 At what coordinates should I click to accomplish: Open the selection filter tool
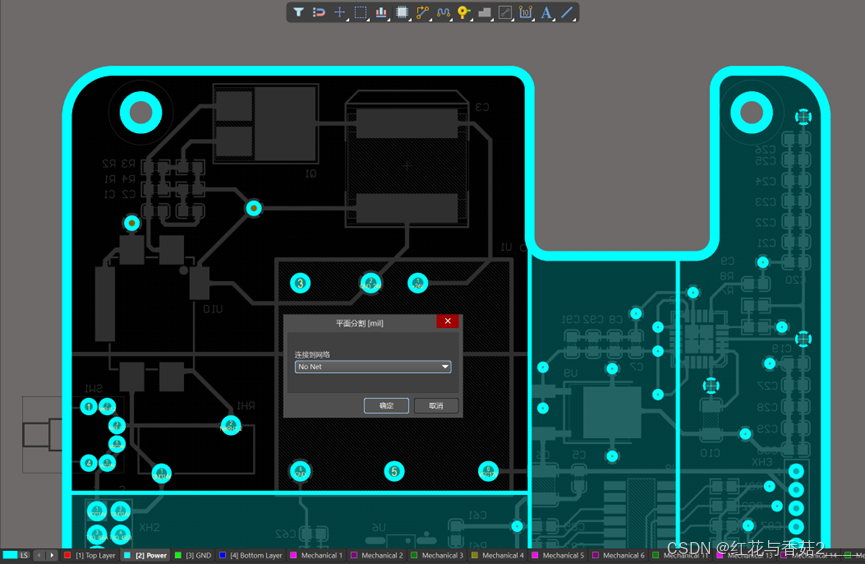point(298,12)
